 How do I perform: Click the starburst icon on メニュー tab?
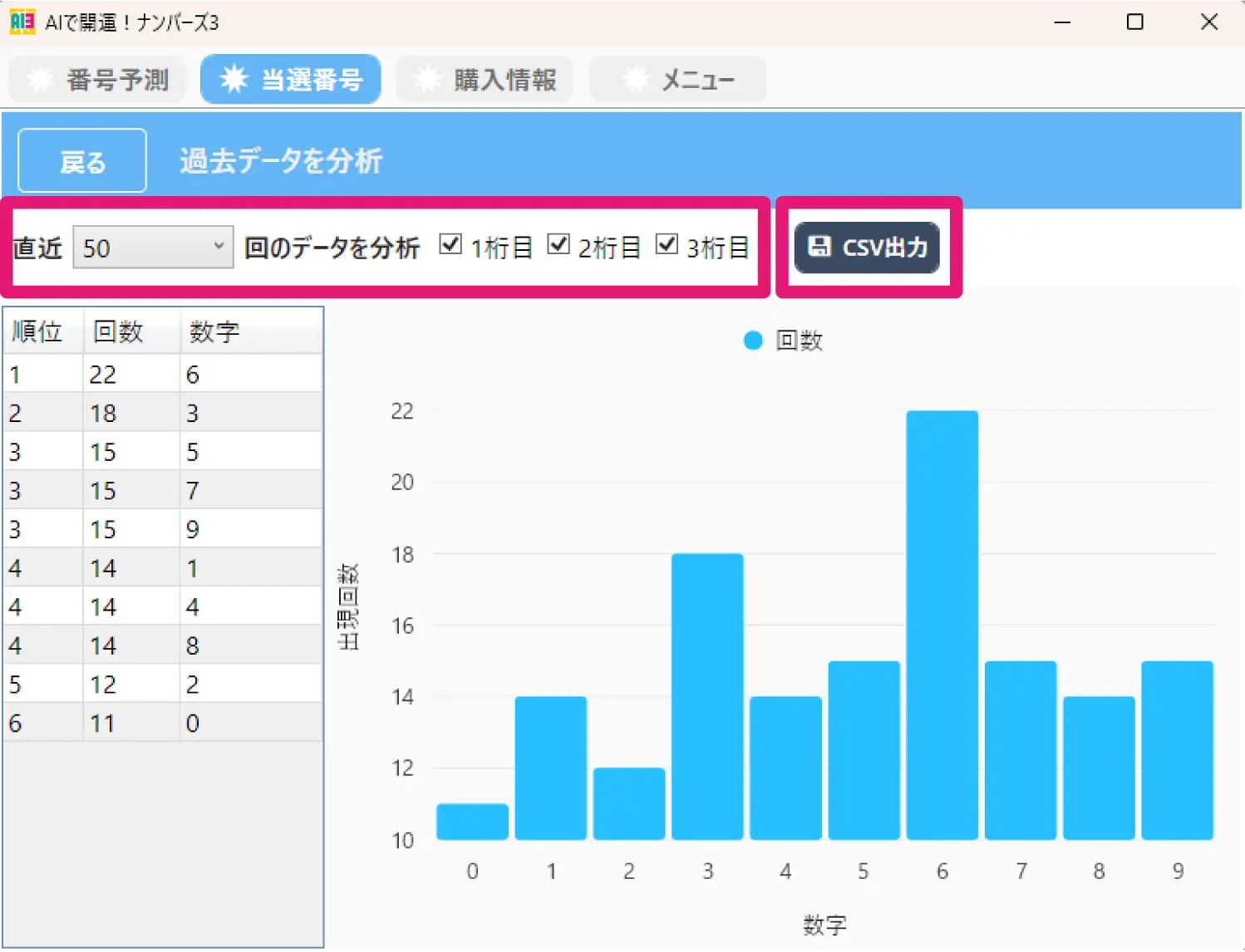pos(635,80)
